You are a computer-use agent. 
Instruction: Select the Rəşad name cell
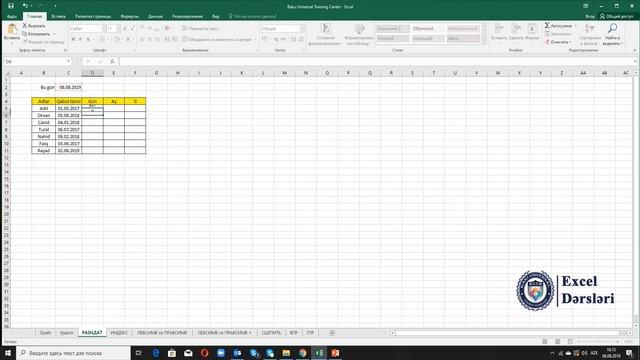tap(44, 151)
